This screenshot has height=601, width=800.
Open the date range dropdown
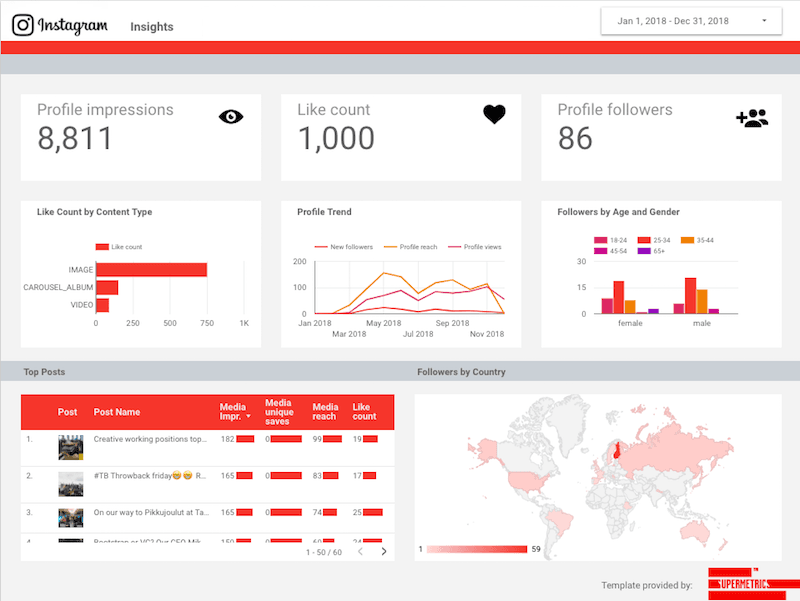[691, 21]
